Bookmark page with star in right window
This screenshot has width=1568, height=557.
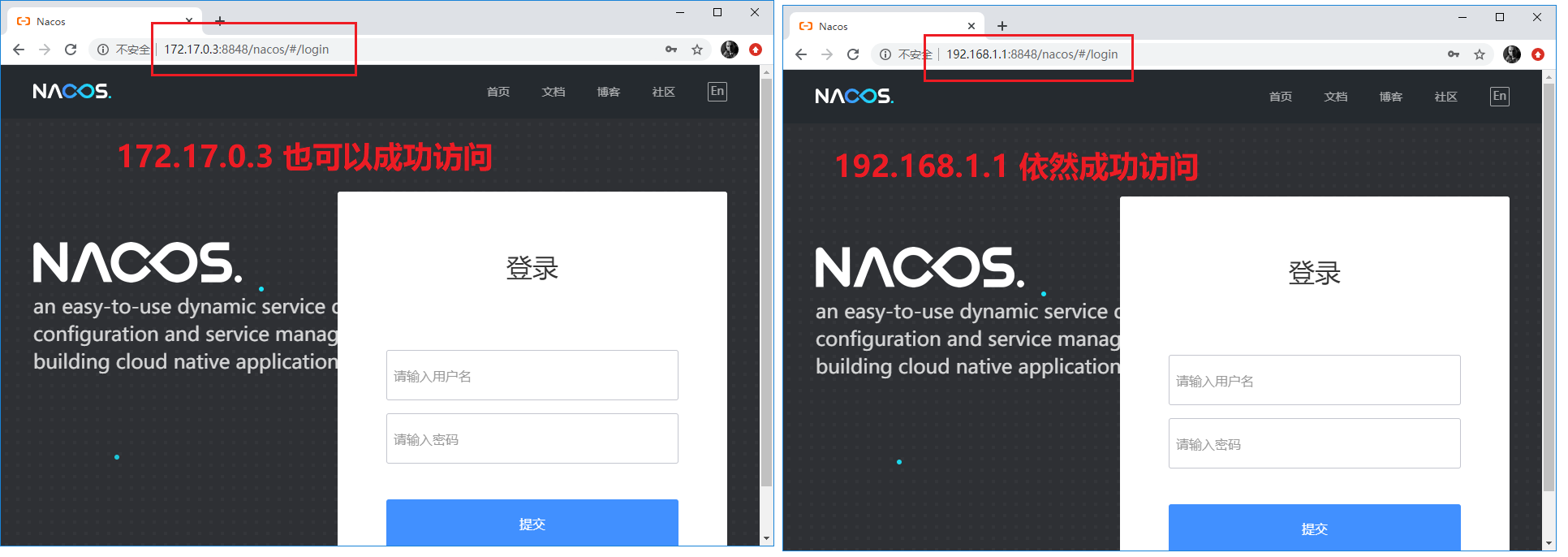1480,54
